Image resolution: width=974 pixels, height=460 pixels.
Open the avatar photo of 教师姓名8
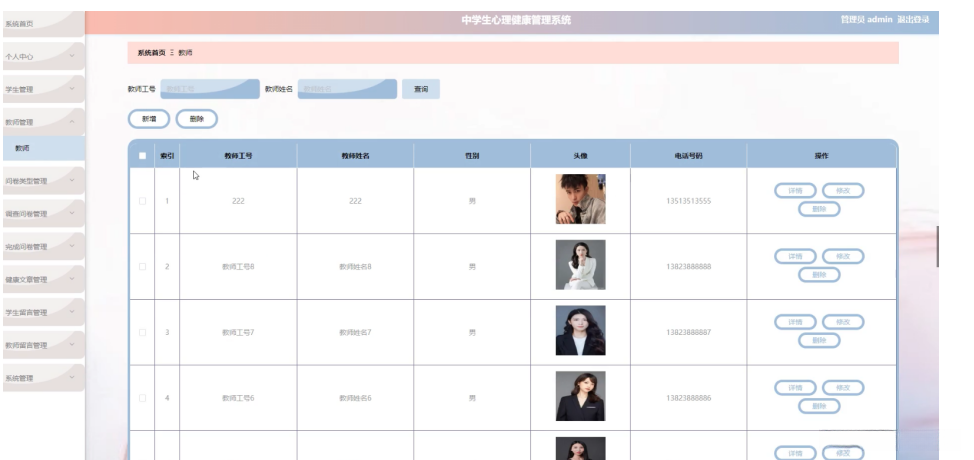point(580,264)
